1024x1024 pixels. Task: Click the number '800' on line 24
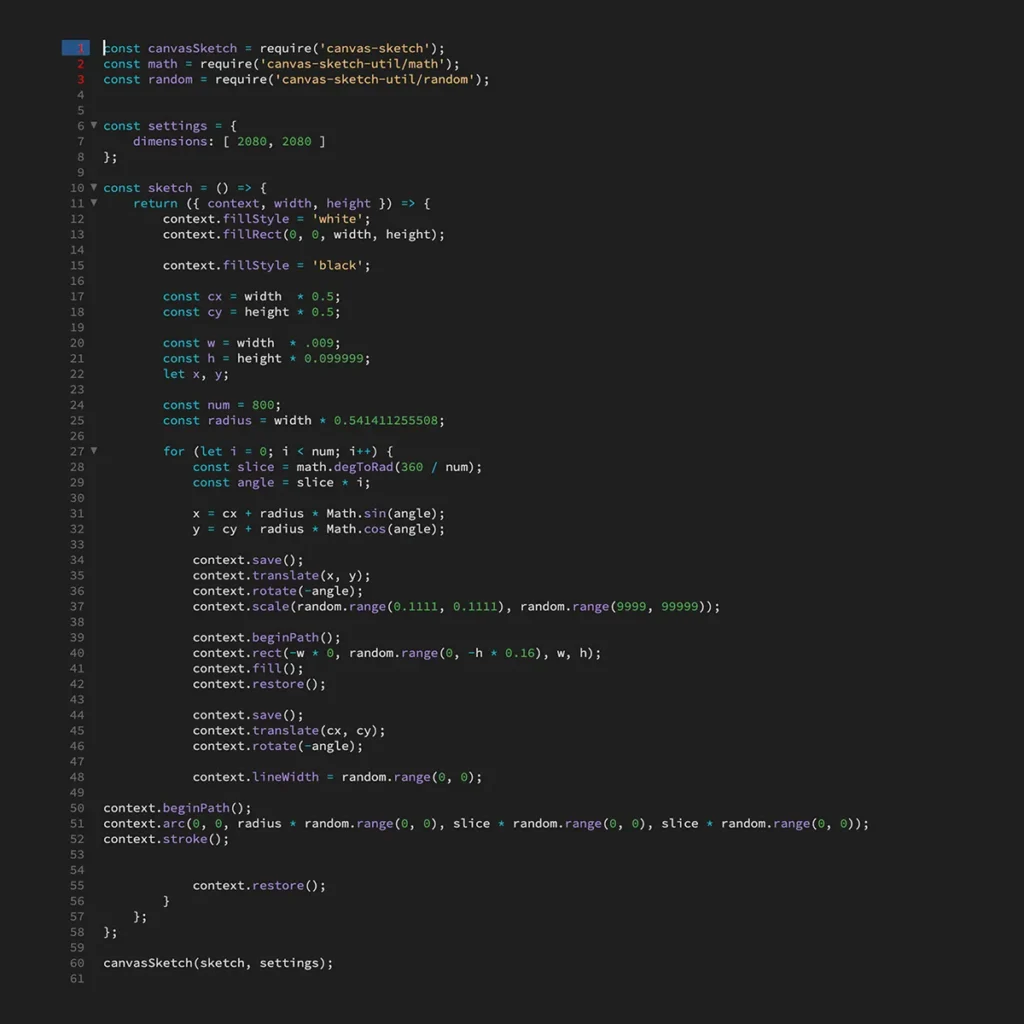(x=263, y=405)
